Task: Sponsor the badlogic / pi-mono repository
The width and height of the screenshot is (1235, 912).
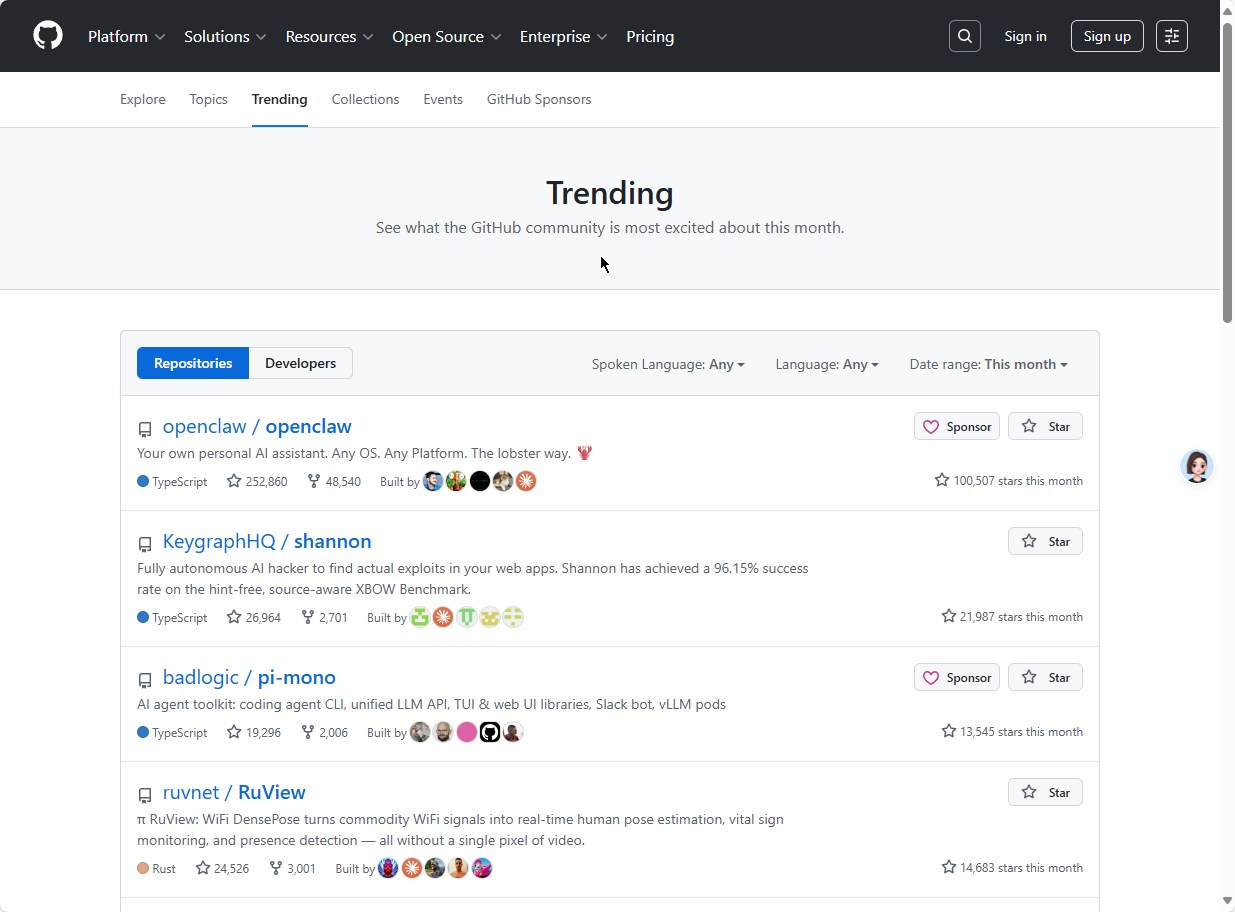Action: pyautogui.click(x=956, y=677)
